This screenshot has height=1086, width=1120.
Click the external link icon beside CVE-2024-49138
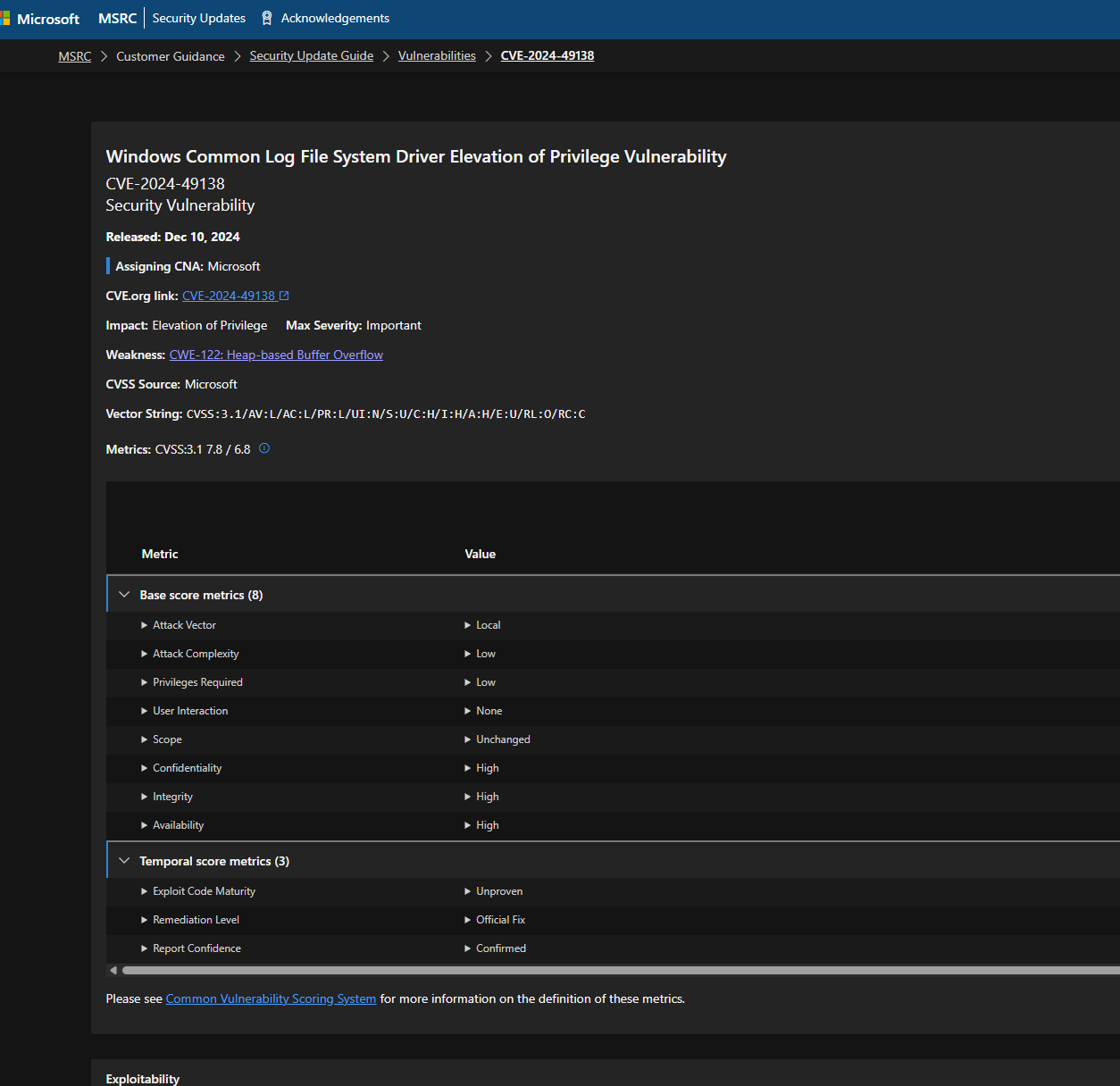pyautogui.click(x=284, y=296)
